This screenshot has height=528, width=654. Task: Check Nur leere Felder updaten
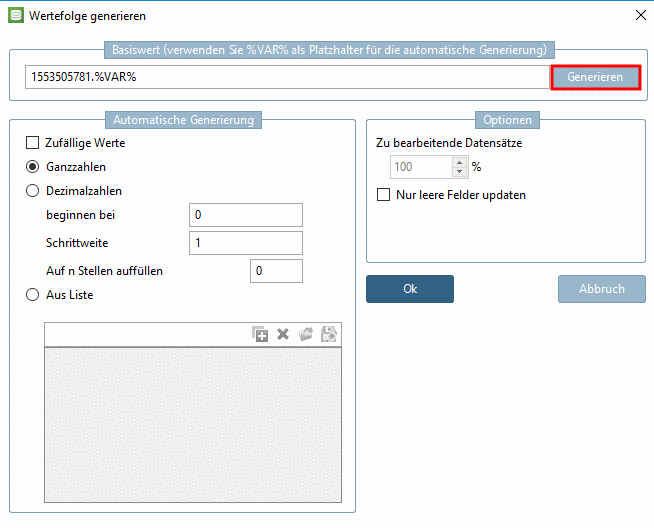383,195
